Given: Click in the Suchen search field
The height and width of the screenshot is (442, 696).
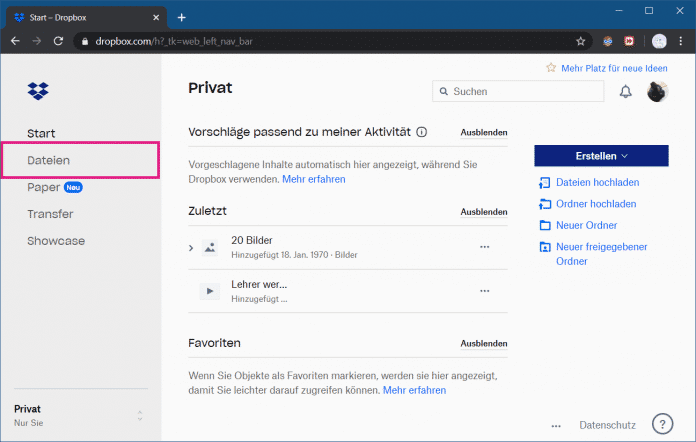Looking at the screenshot, I should tap(525, 91).
